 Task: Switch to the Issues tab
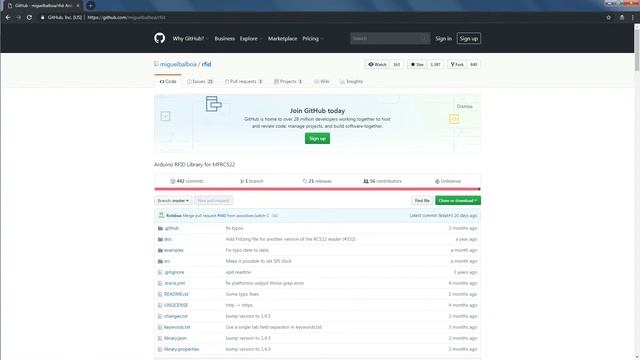[200, 82]
